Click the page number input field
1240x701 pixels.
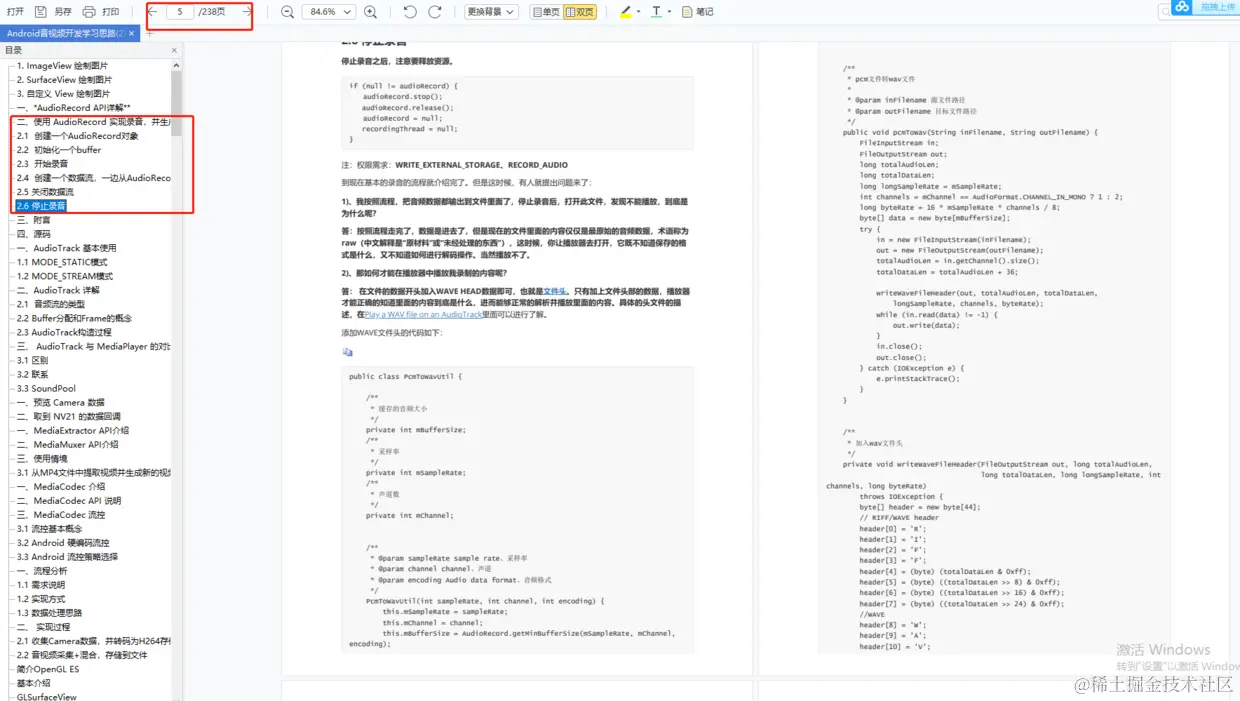[180, 12]
